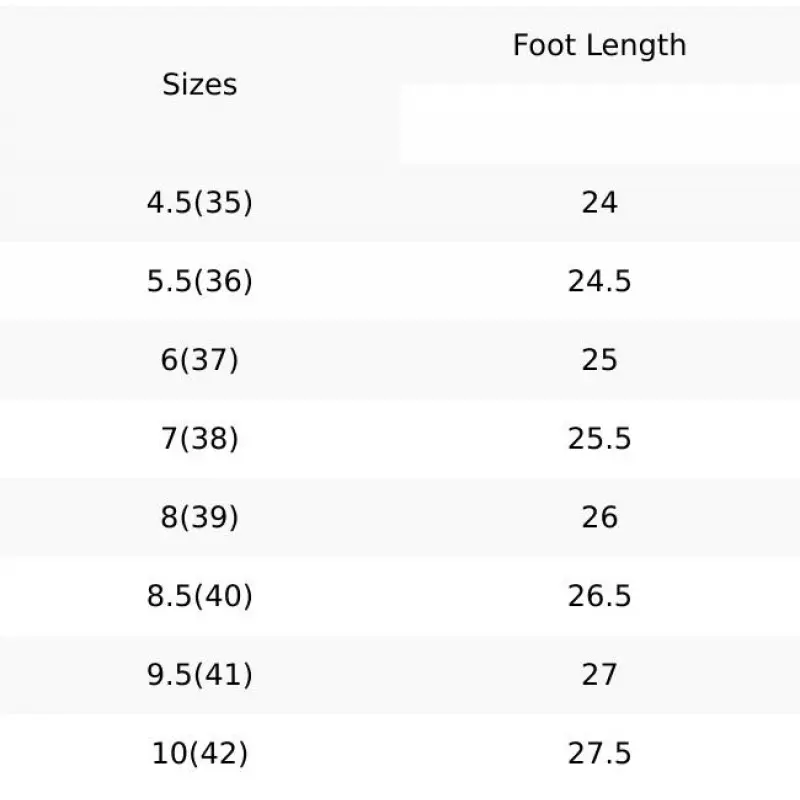Select the 6(37) size cell
Viewport: 800px width, 800px height.
(x=200, y=360)
